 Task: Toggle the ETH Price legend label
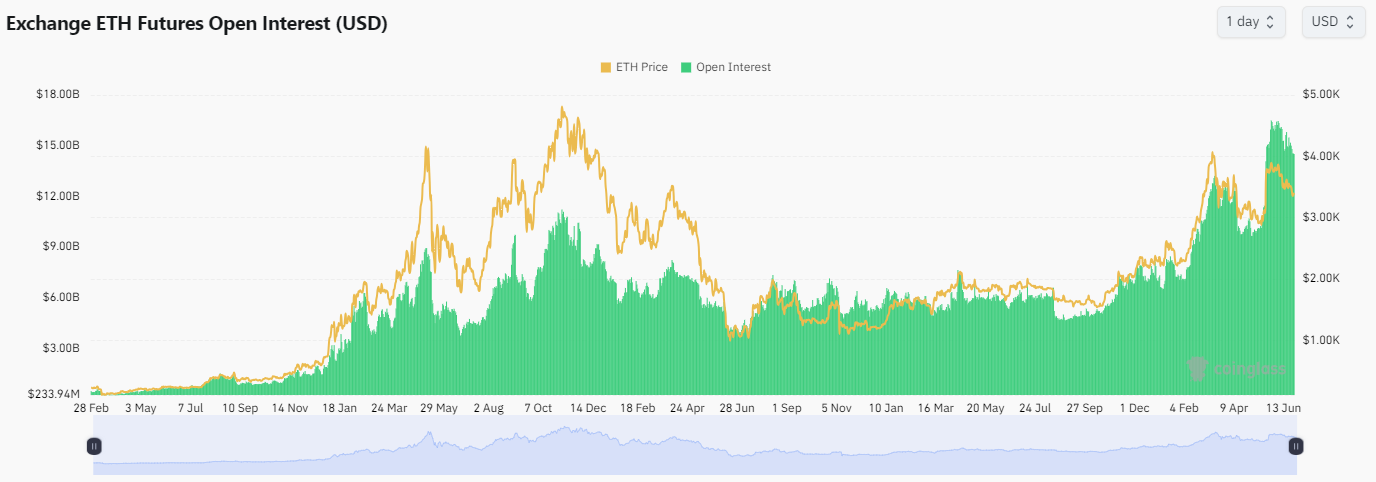click(x=641, y=67)
